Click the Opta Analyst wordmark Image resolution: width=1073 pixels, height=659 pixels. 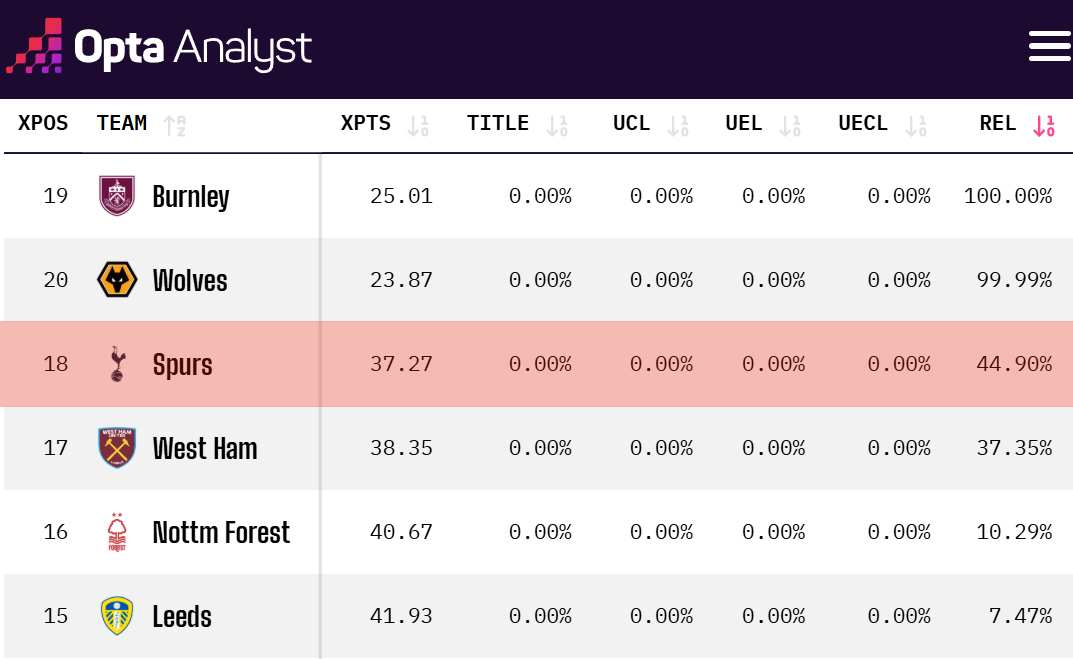[x=191, y=46]
